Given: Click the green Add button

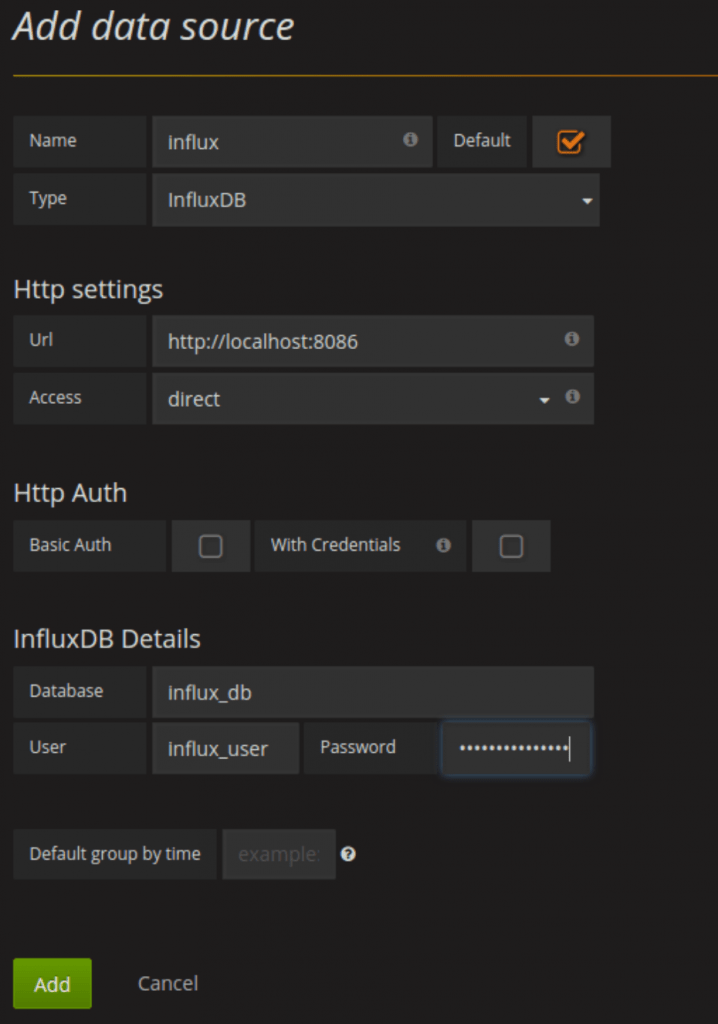Looking at the screenshot, I should pyautogui.click(x=52, y=984).
